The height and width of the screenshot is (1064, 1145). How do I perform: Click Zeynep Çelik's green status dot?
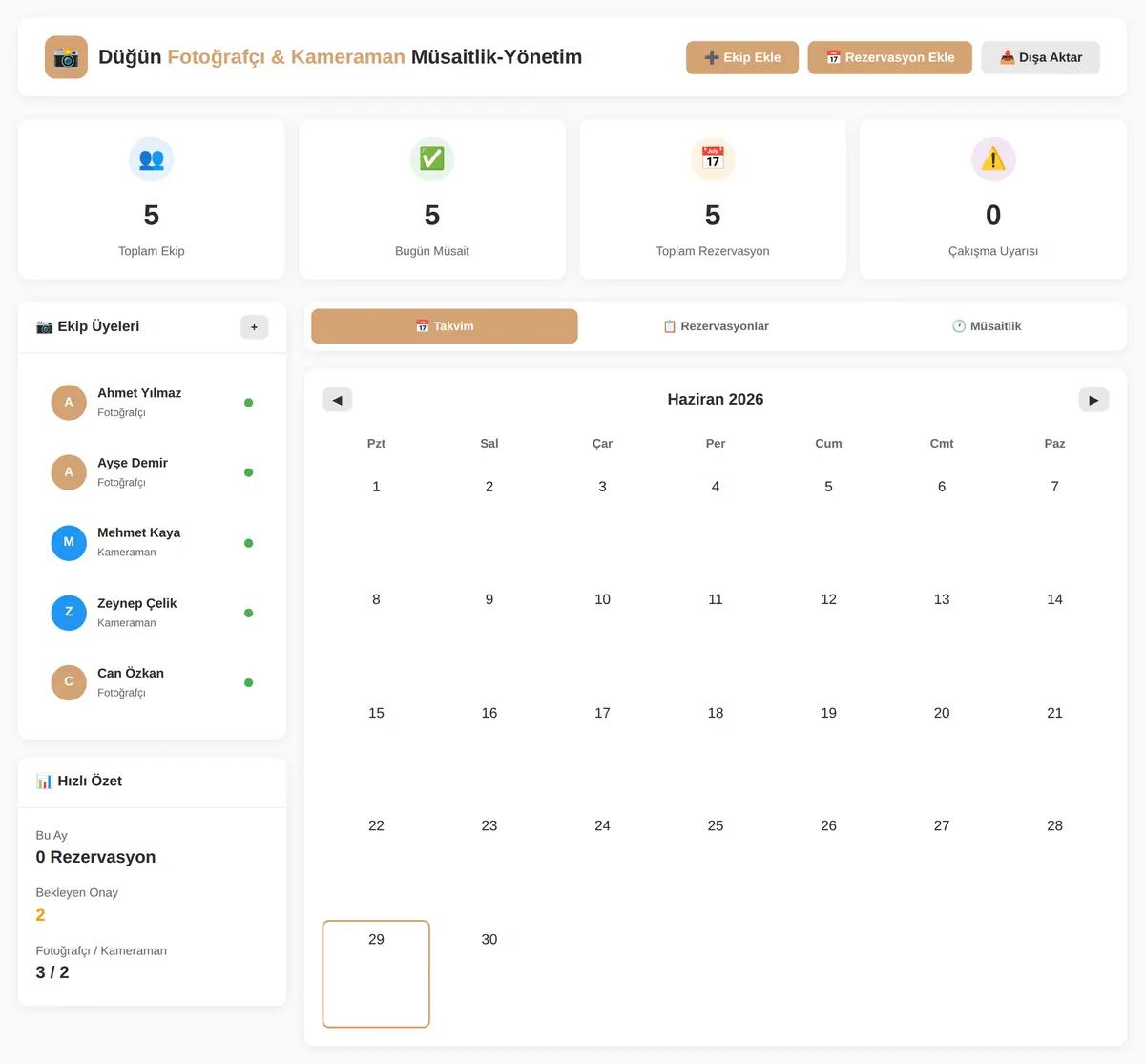pyautogui.click(x=249, y=613)
